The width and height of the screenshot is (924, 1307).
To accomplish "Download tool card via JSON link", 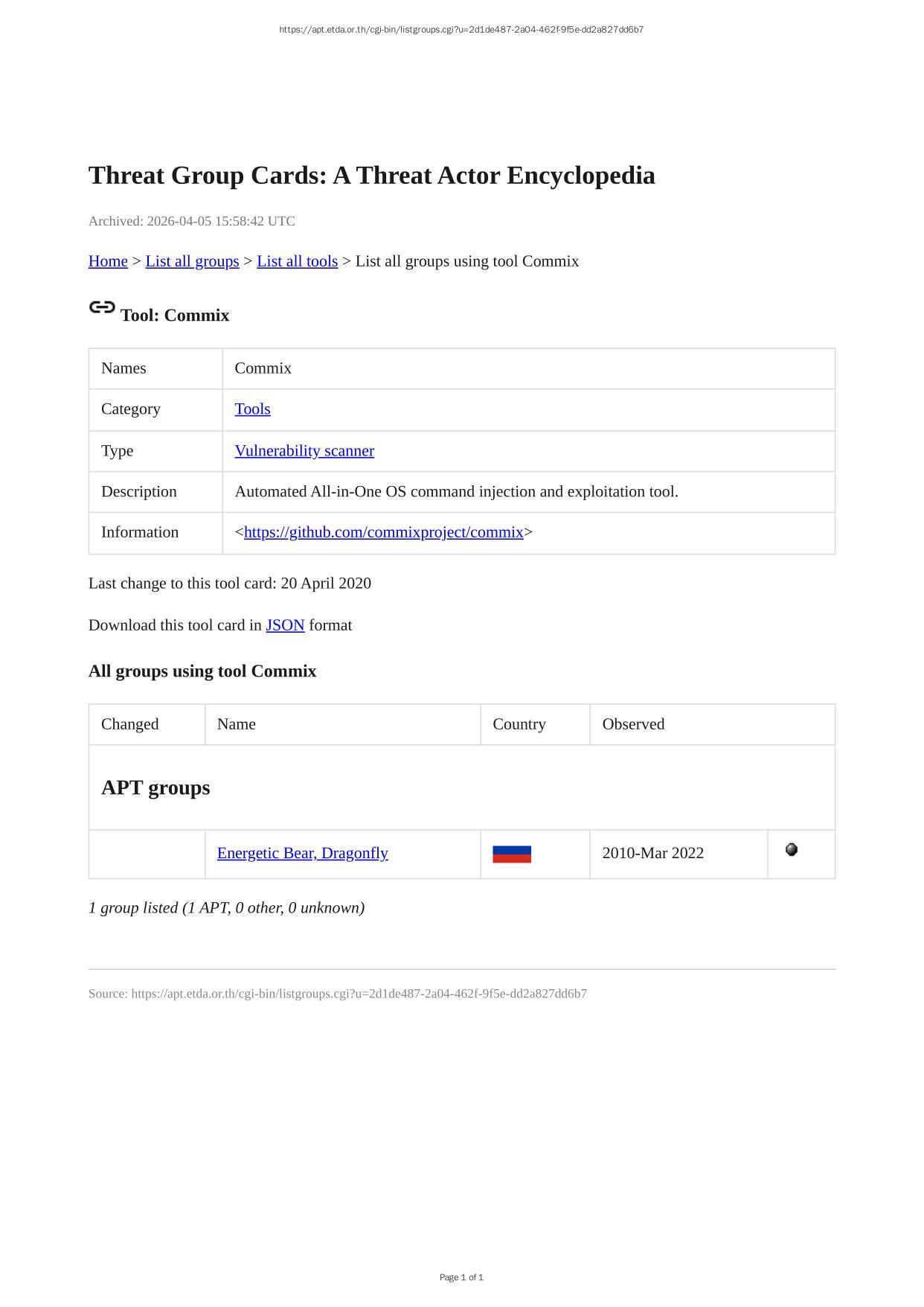I will 285,625.
